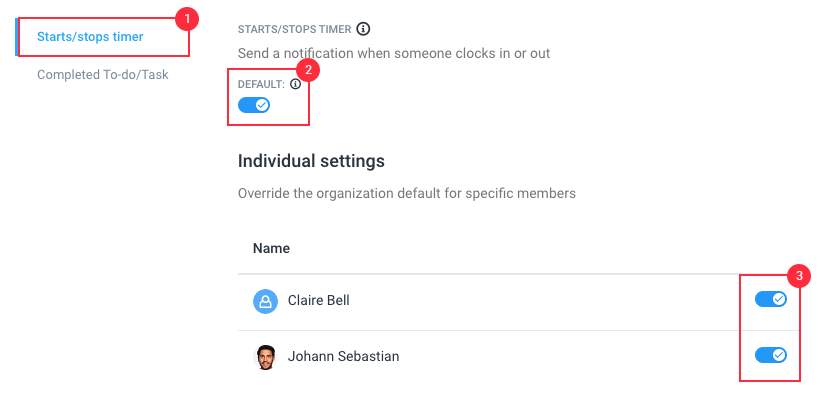Screen dimensions: 823x410
Task: Click Claire Bell's blue avatar icon
Action: (266, 301)
